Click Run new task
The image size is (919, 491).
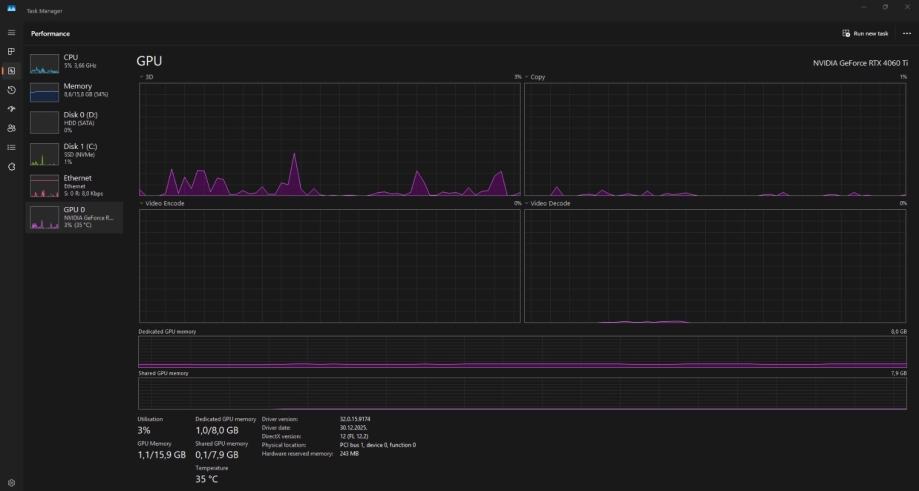pyautogui.click(x=865, y=33)
